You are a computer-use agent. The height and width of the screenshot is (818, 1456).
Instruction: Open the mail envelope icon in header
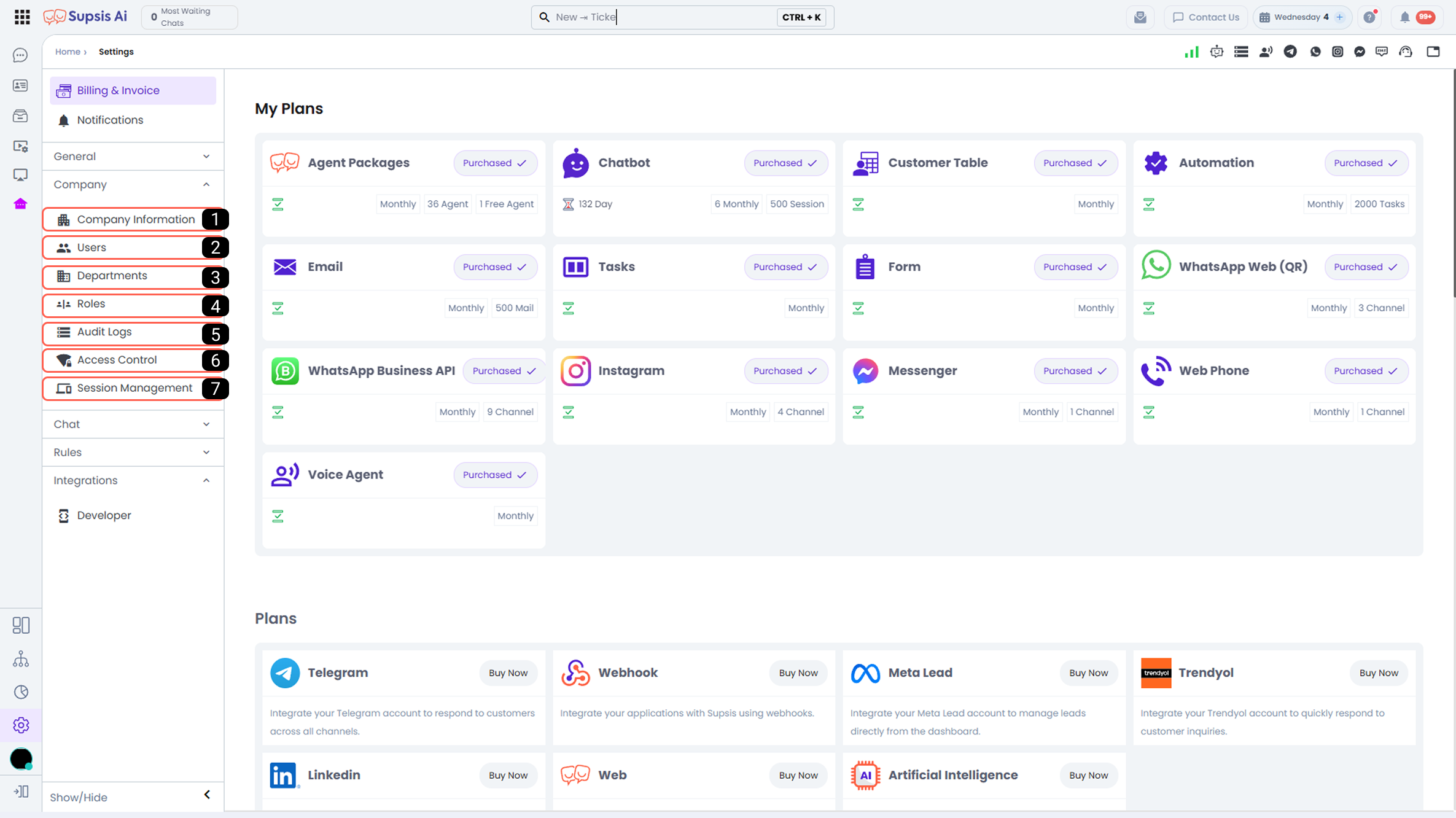(1140, 17)
